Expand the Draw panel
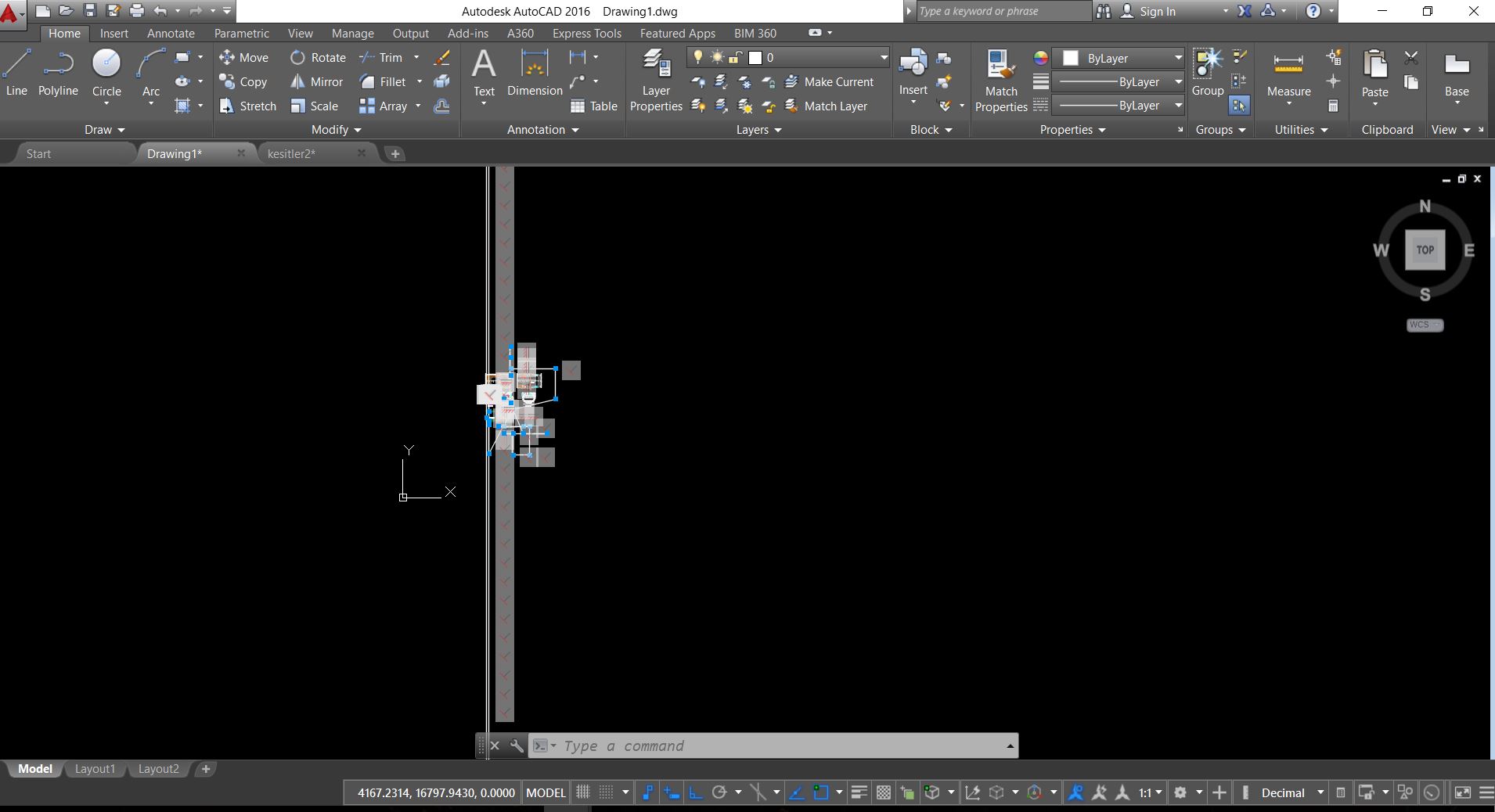The width and height of the screenshot is (1495, 812). (x=104, y=130)
